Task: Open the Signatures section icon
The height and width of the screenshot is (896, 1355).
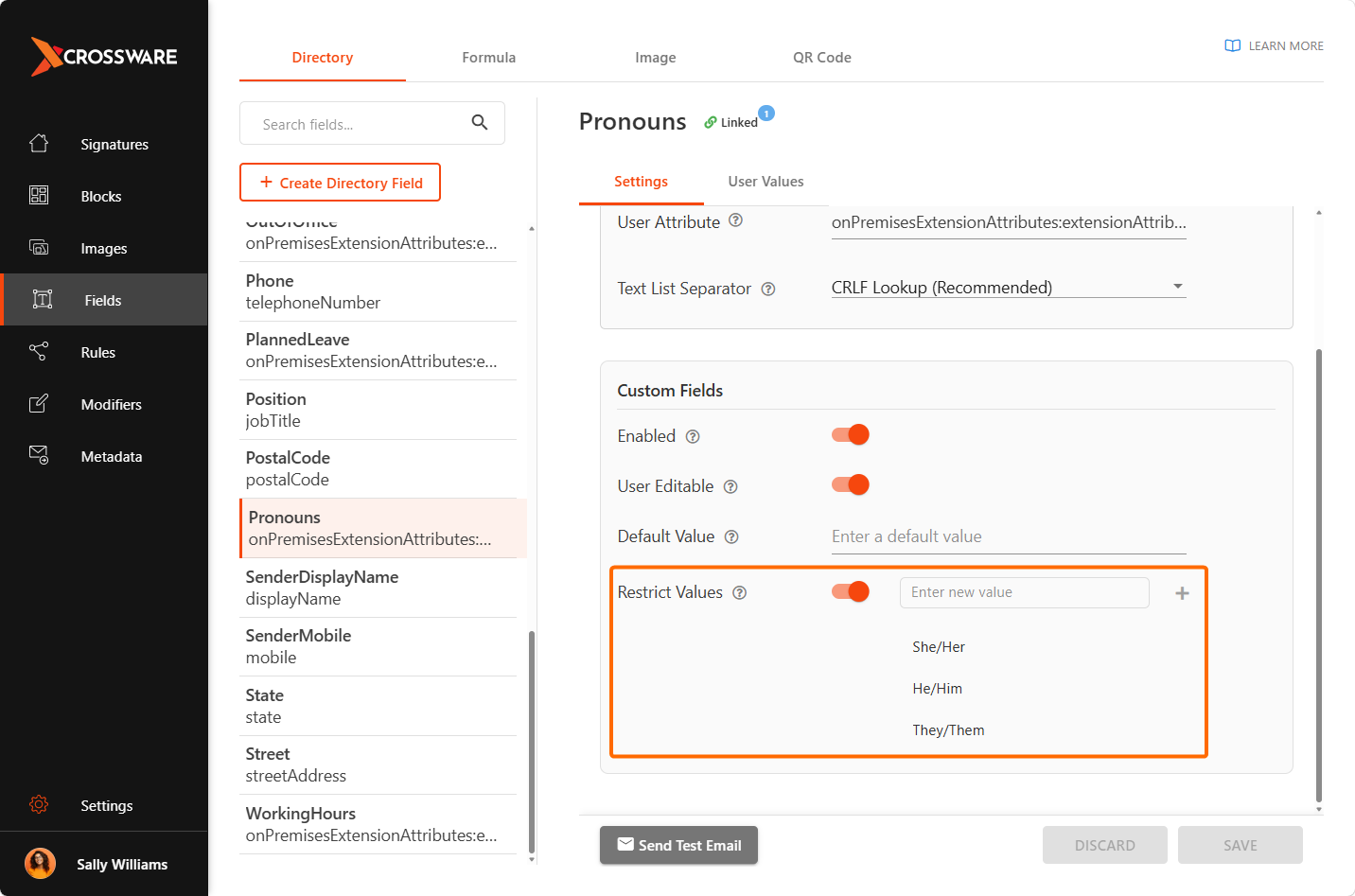Action: click(x=39, y=144)
